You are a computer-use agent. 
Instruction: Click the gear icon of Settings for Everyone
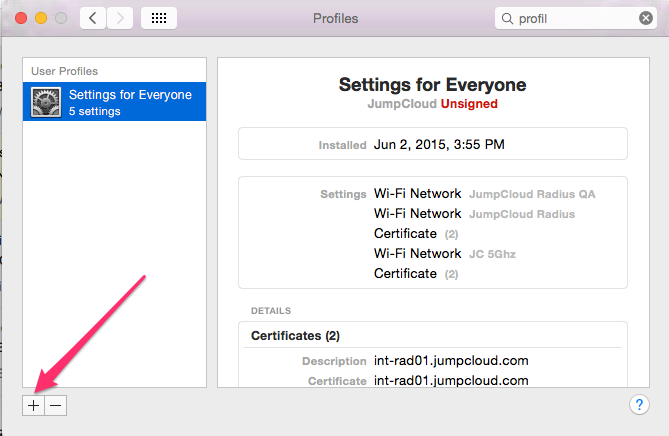pos(46,102)
